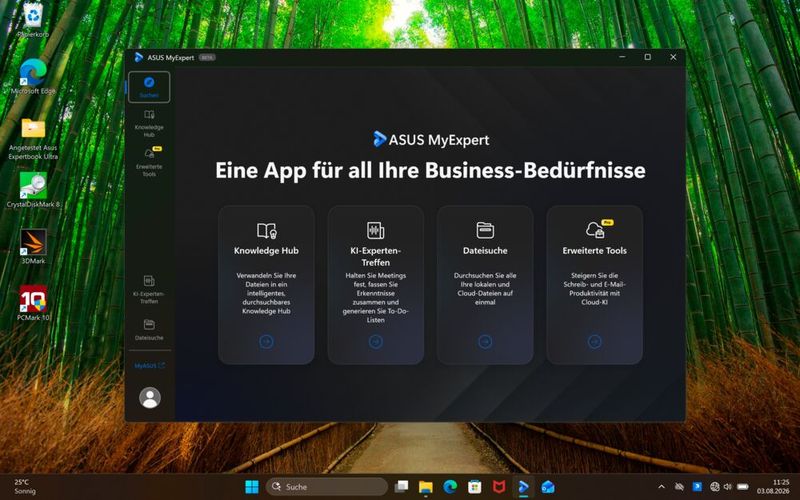Close the ASUS MyExpert window
Image resolution: width=800 pixels, height=500 pixels.
(x=673, y=57)
